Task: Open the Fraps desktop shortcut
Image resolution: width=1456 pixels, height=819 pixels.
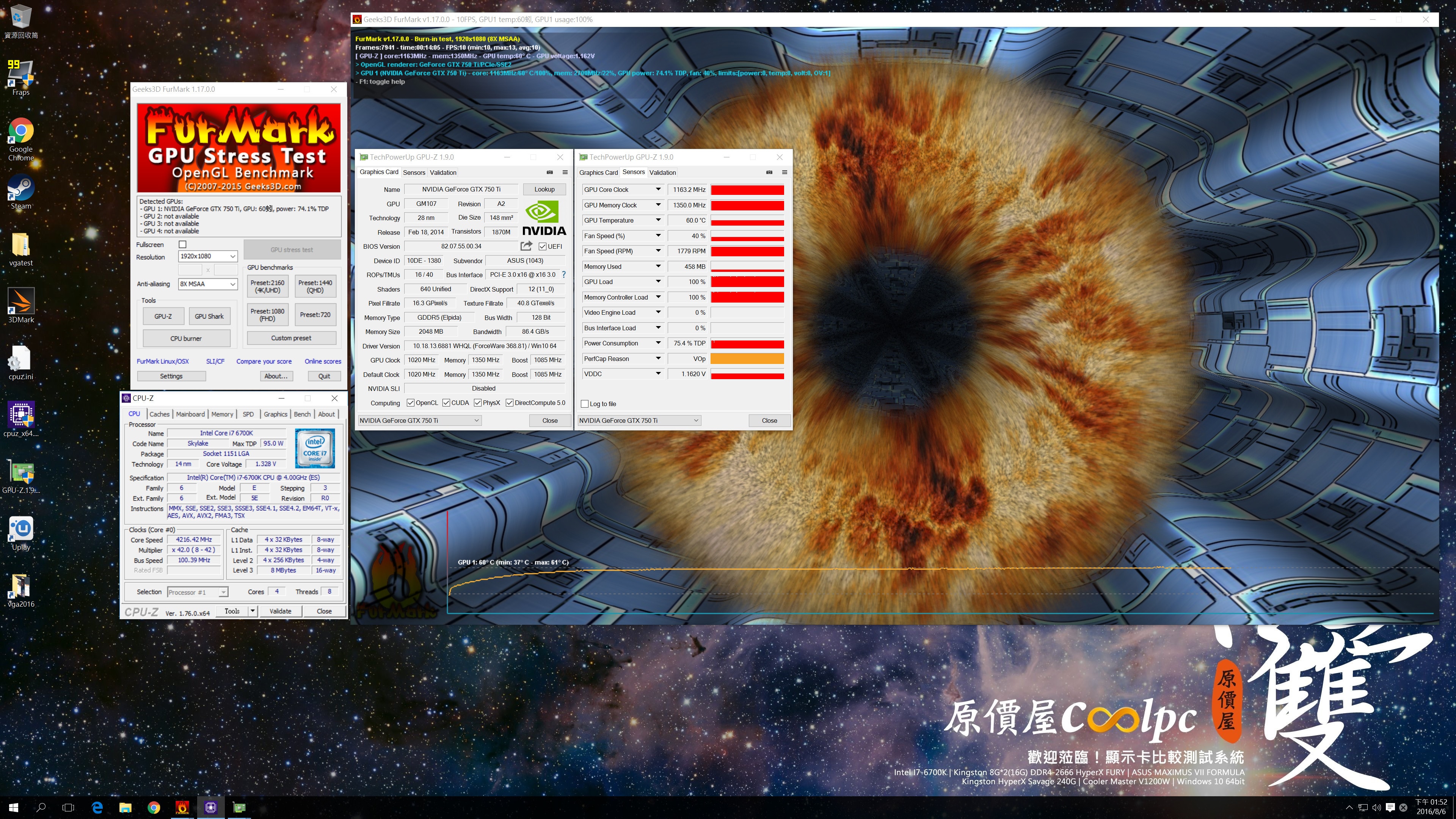Action: click(x=21, y=77)
